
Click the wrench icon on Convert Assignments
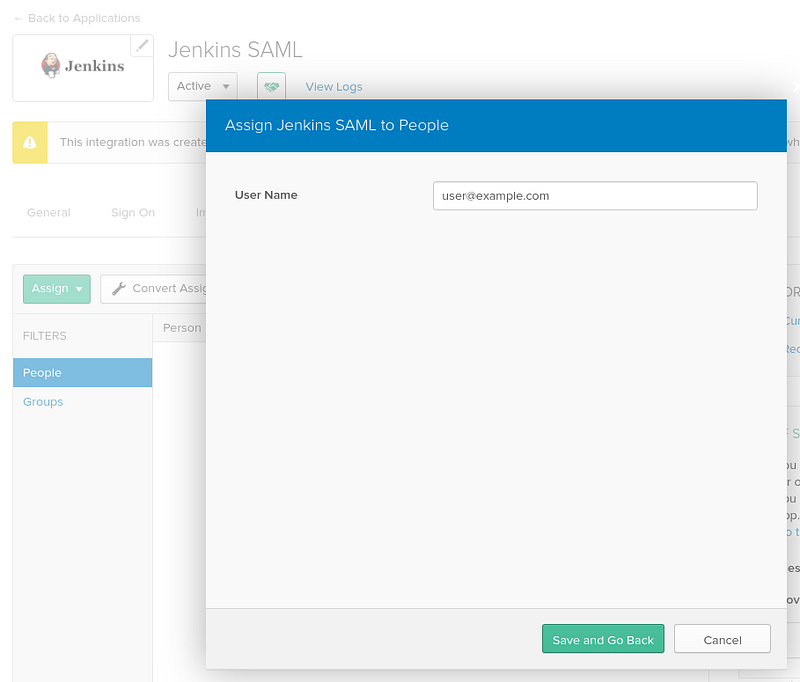tap(119, 289)
